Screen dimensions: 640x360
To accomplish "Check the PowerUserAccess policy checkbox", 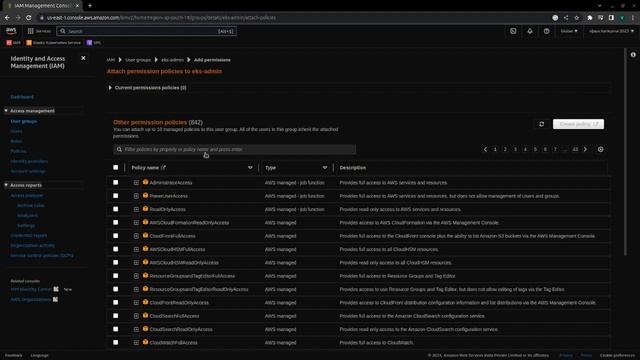I will pos(116,196).
